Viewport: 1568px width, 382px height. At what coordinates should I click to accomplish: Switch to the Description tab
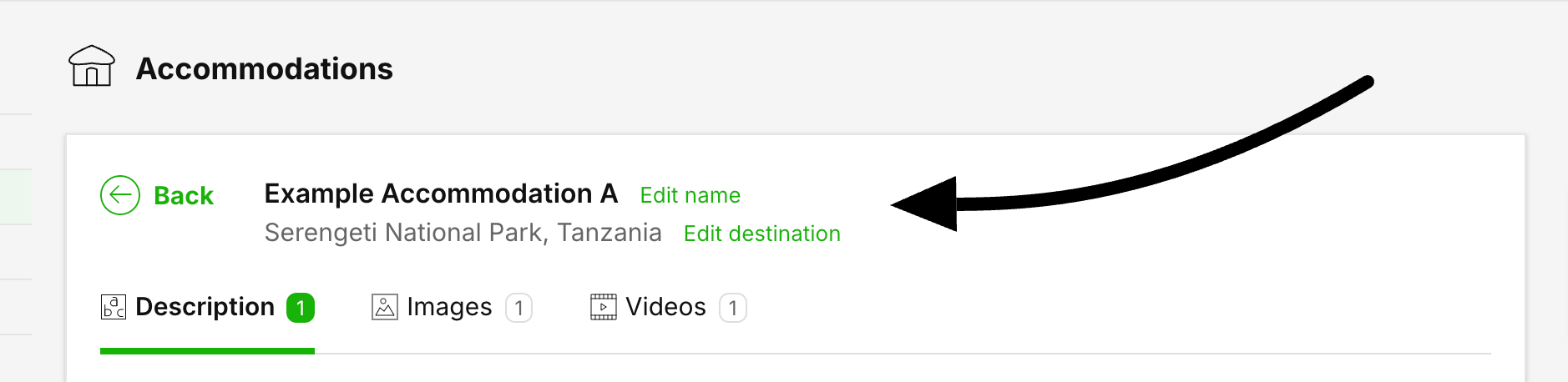coord(205,307)
